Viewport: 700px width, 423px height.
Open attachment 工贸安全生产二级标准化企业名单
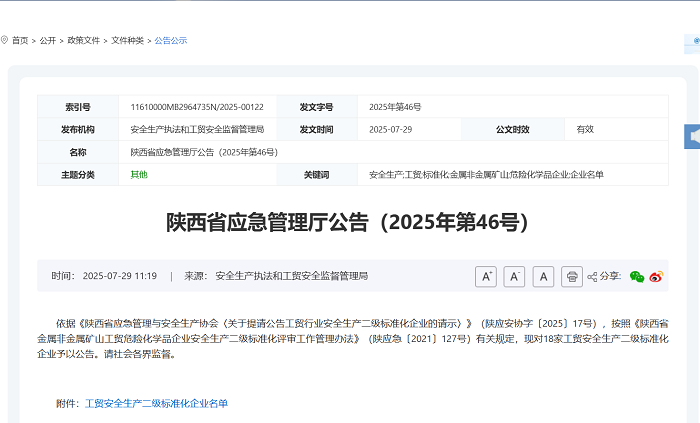point(156,403)
